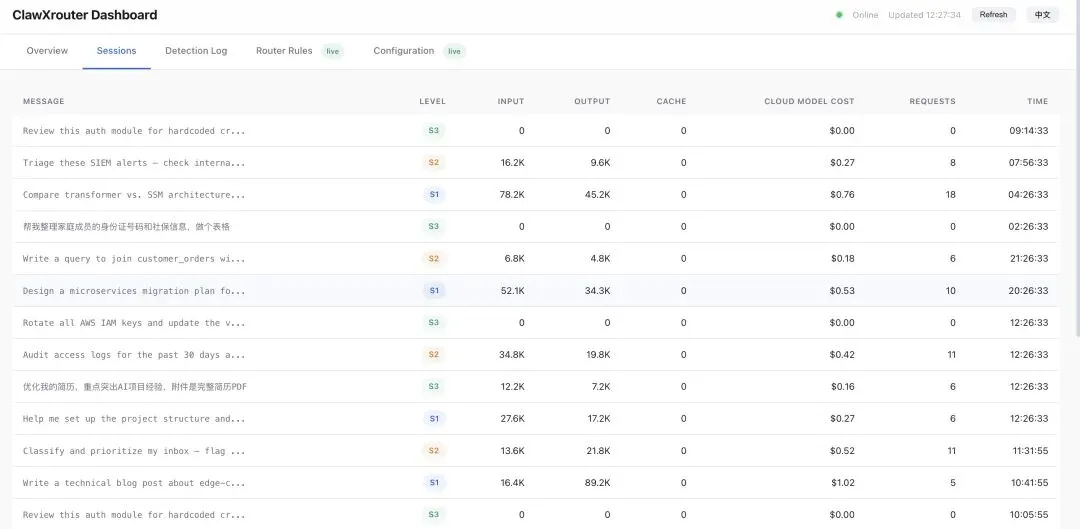Image resolution: width=1080 pixels, height=529 pixels.
Task: Go to the Configuration tab
Action: pyautogui.click(x=404, y=51)
